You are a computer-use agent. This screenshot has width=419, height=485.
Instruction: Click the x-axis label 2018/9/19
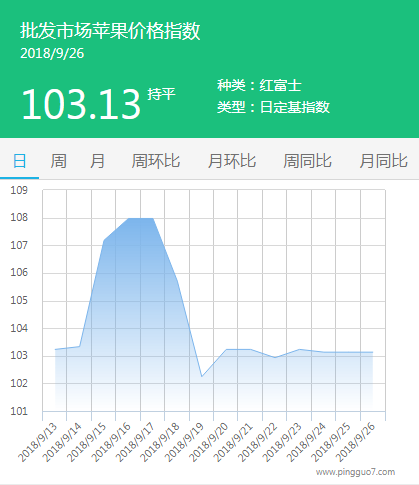click(x=184, y=442)
